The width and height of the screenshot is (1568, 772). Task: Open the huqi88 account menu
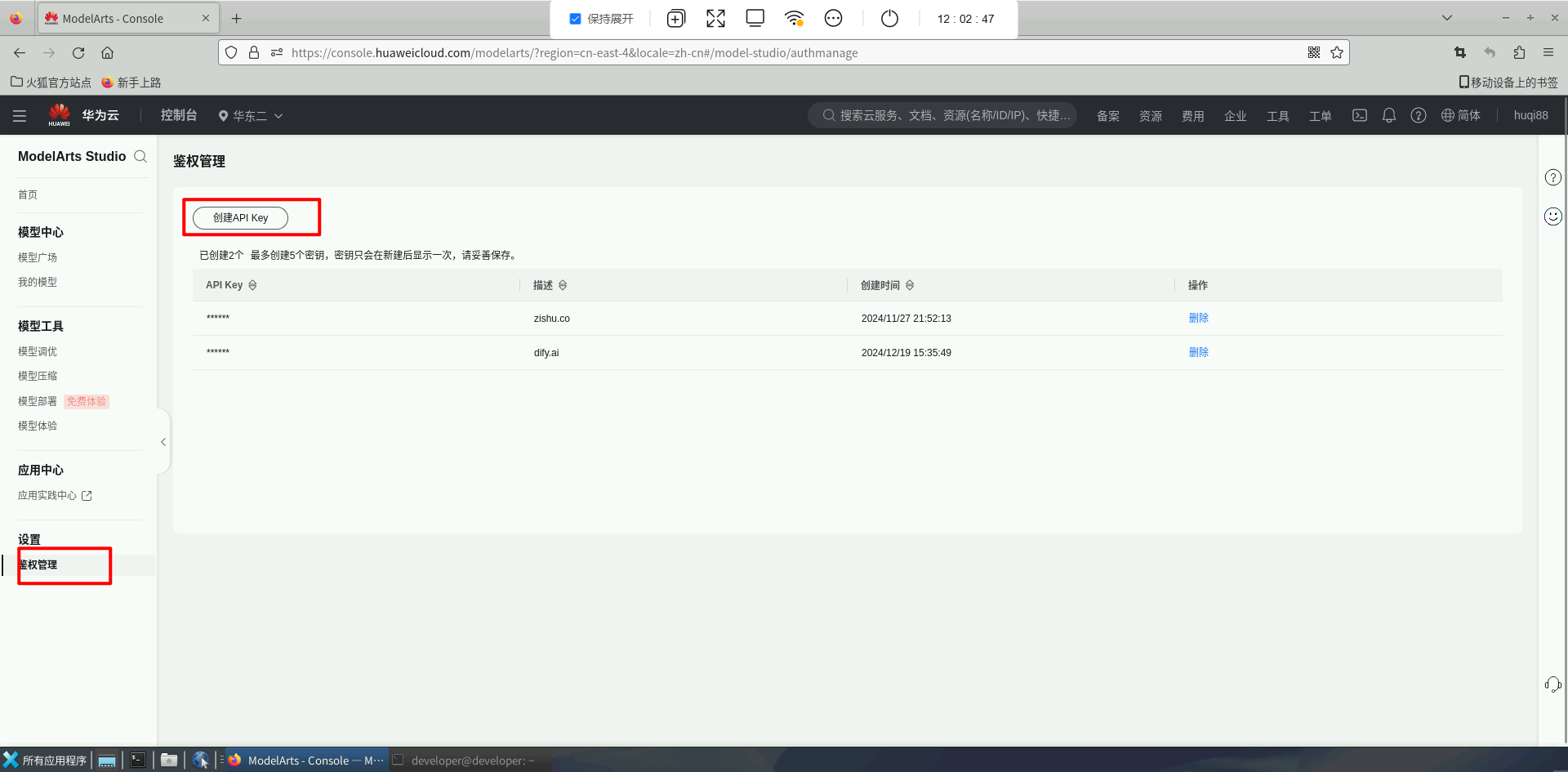(1530, 115)
